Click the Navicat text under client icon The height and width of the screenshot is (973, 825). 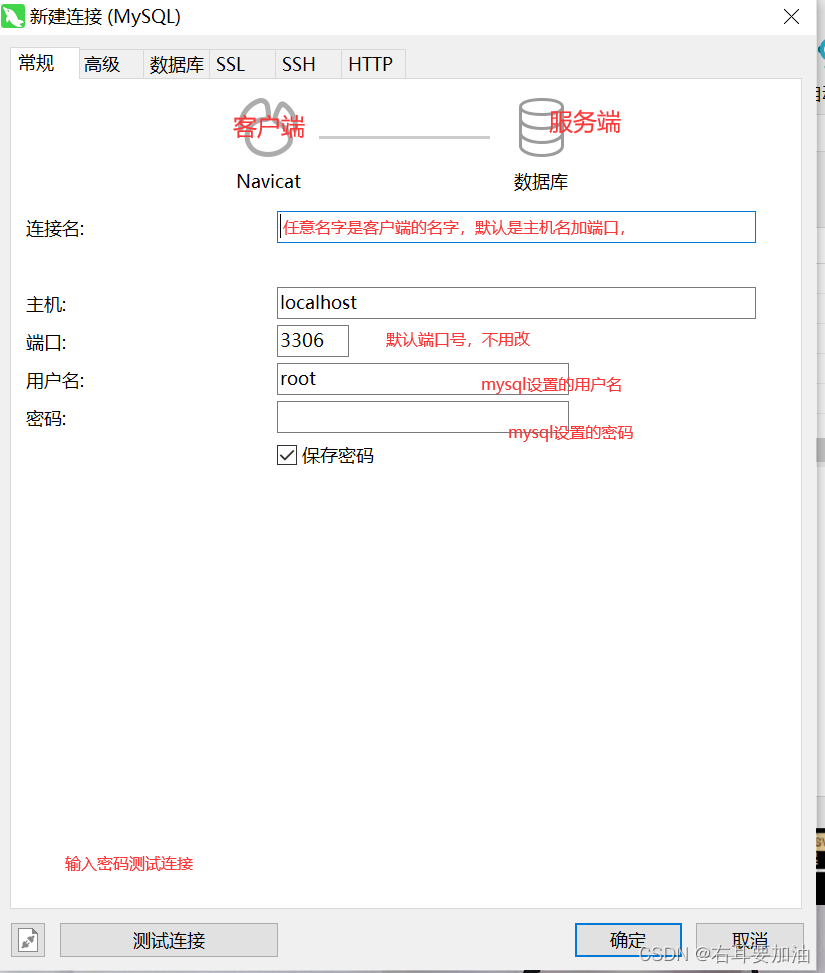268,181
